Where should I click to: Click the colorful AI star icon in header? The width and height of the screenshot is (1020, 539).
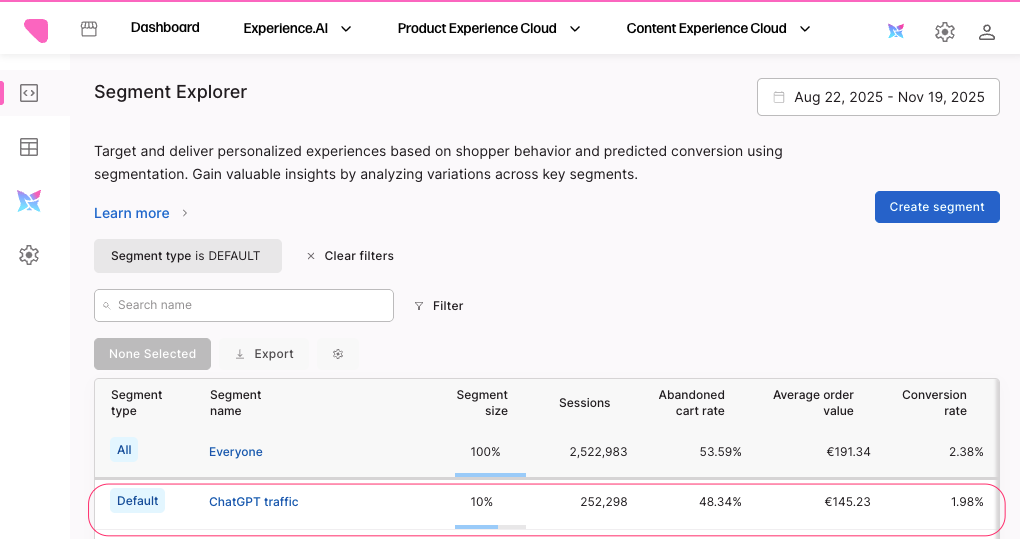pyautogui.click(x=896, y=31)
